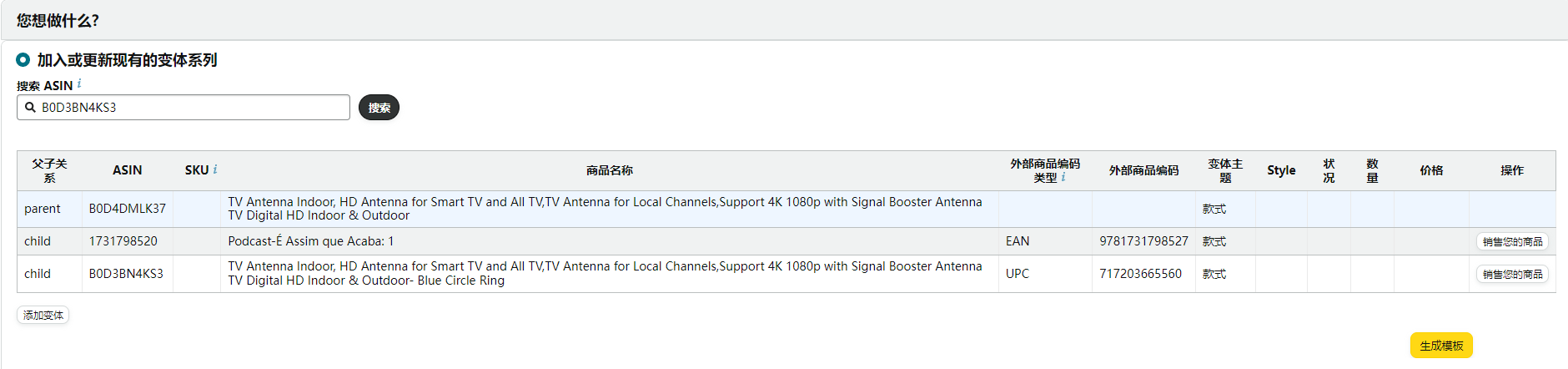Click the magnifier icon in ASIN search box

pos(30,107)
